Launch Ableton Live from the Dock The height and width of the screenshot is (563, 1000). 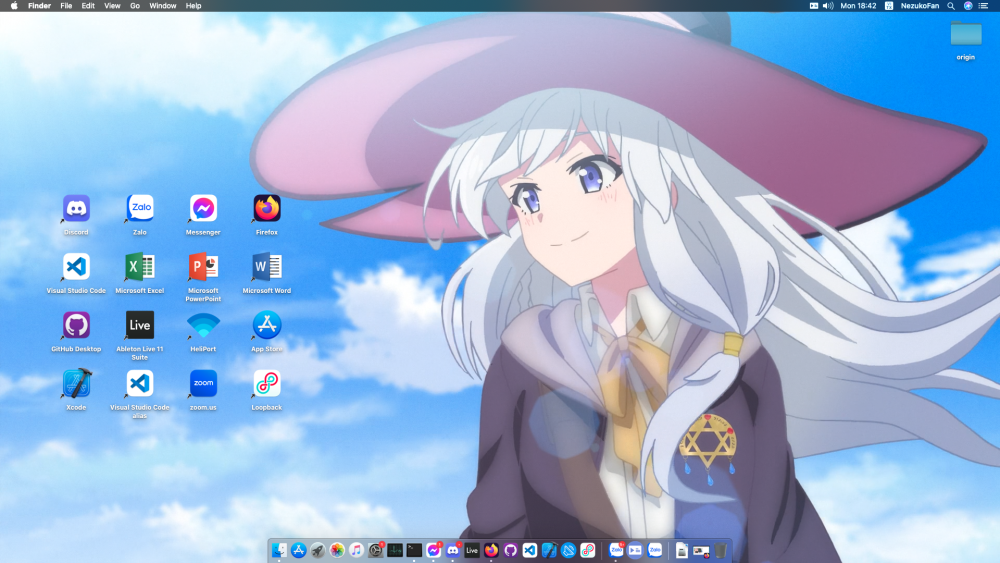[472, 550]
